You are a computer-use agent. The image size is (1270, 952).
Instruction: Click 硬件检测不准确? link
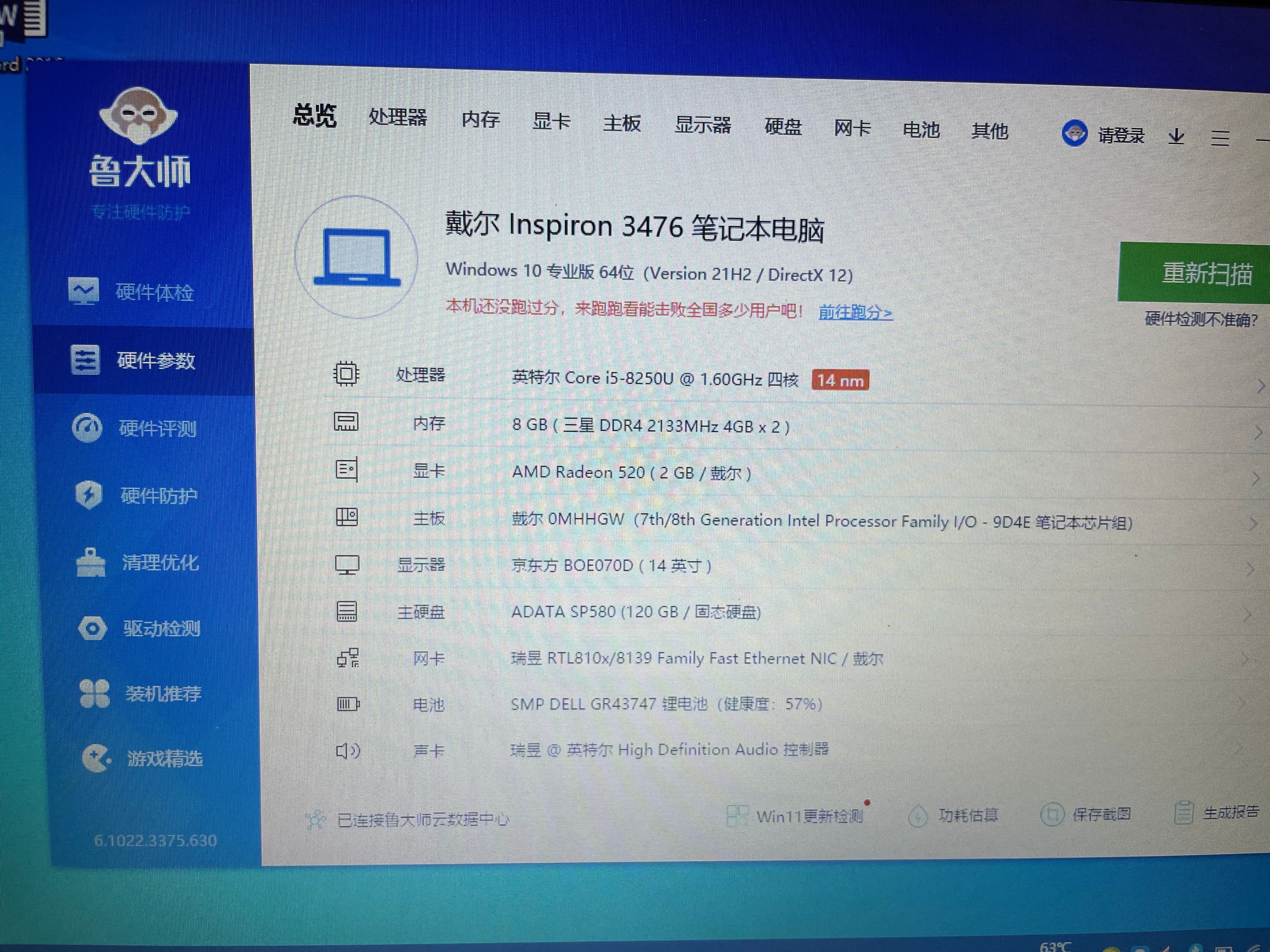(1201, 319)
